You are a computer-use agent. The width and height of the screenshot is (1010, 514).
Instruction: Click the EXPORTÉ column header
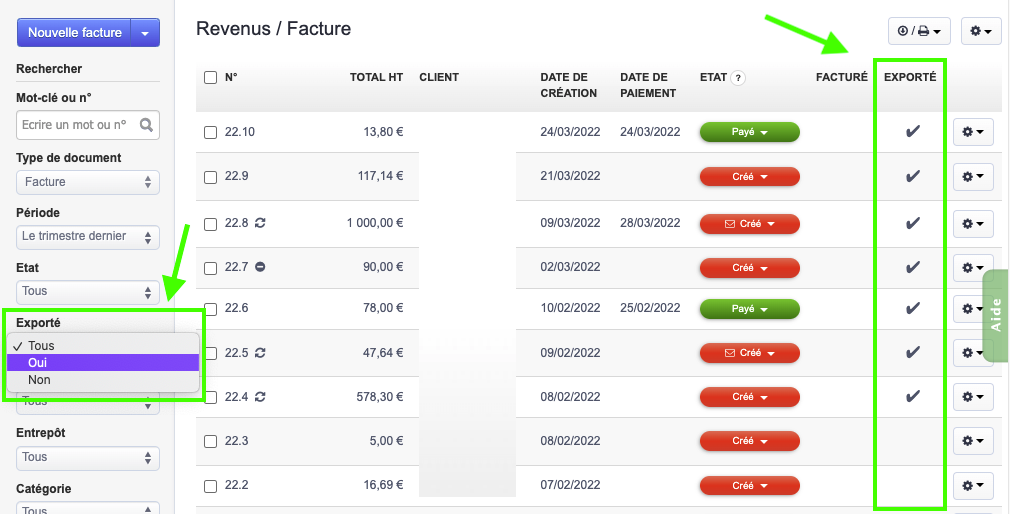[x=910, y=77]
